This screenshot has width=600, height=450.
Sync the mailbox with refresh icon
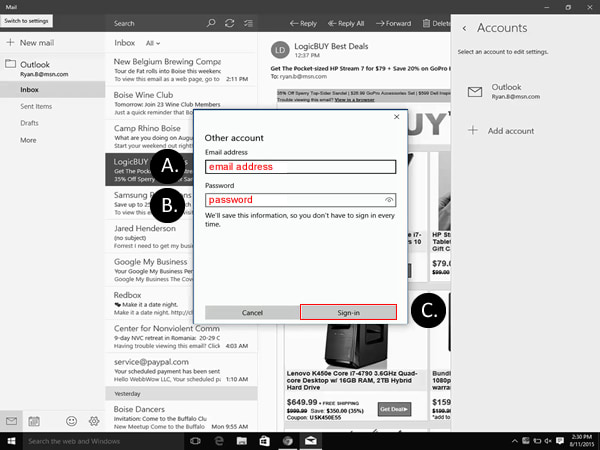230,23
